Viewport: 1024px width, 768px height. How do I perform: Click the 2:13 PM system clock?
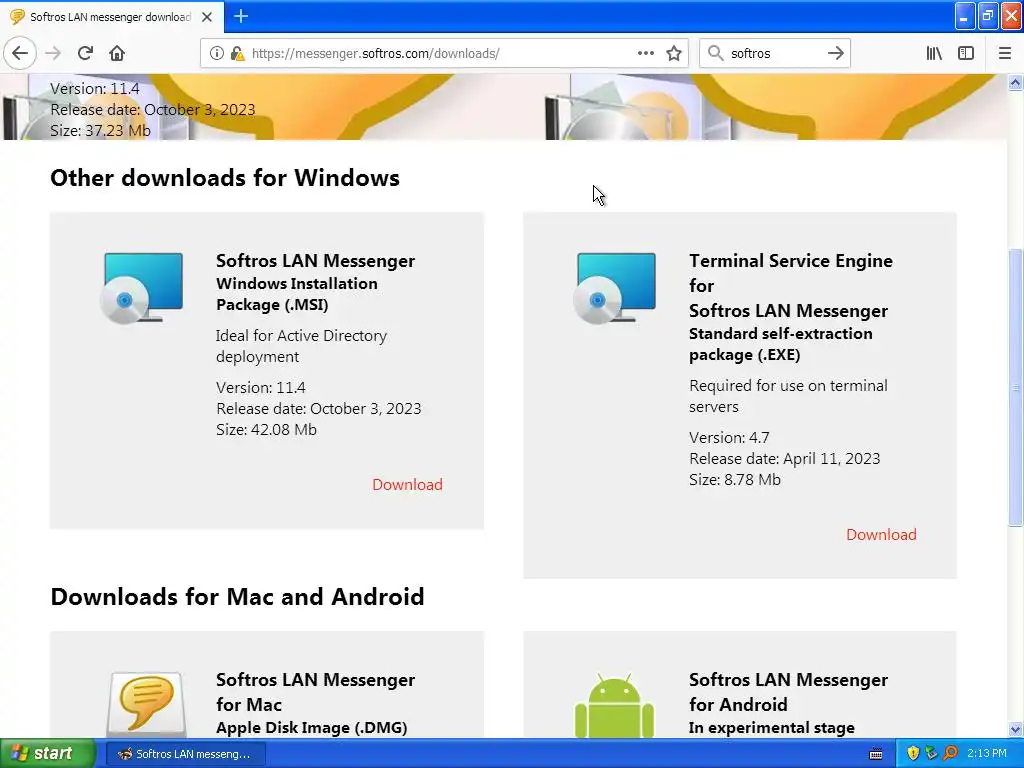tap(987, 754)
